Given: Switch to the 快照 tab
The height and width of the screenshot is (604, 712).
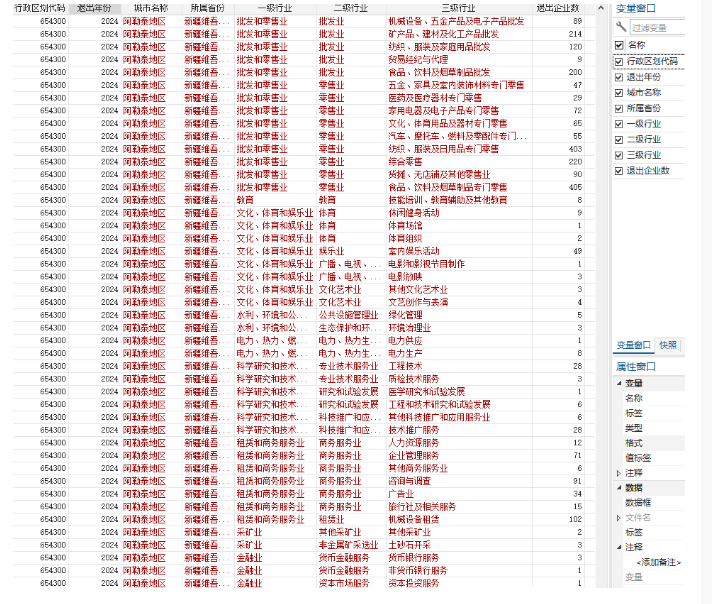Looking at the screenshot, I should click(668, 345).
